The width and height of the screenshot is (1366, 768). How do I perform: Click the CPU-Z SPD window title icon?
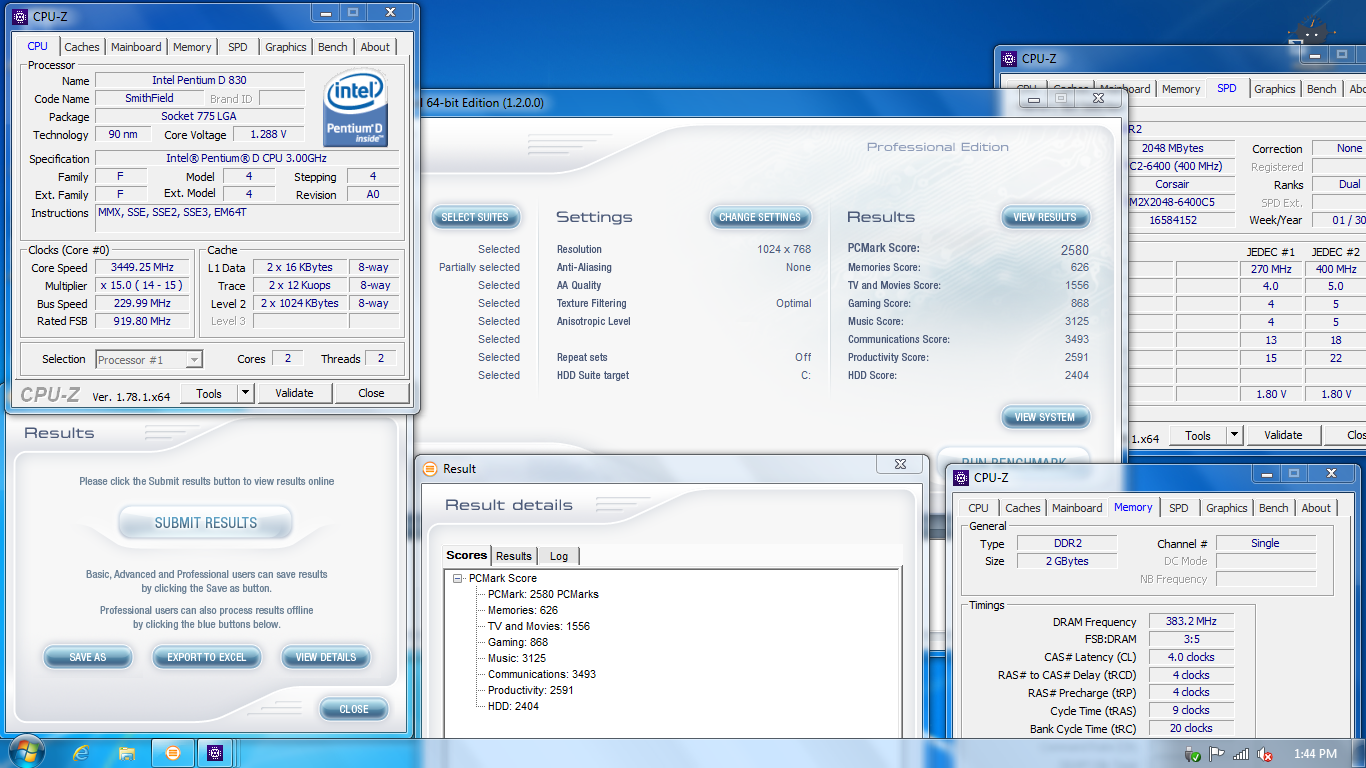pyautogui.click(x=1009, y=59)
